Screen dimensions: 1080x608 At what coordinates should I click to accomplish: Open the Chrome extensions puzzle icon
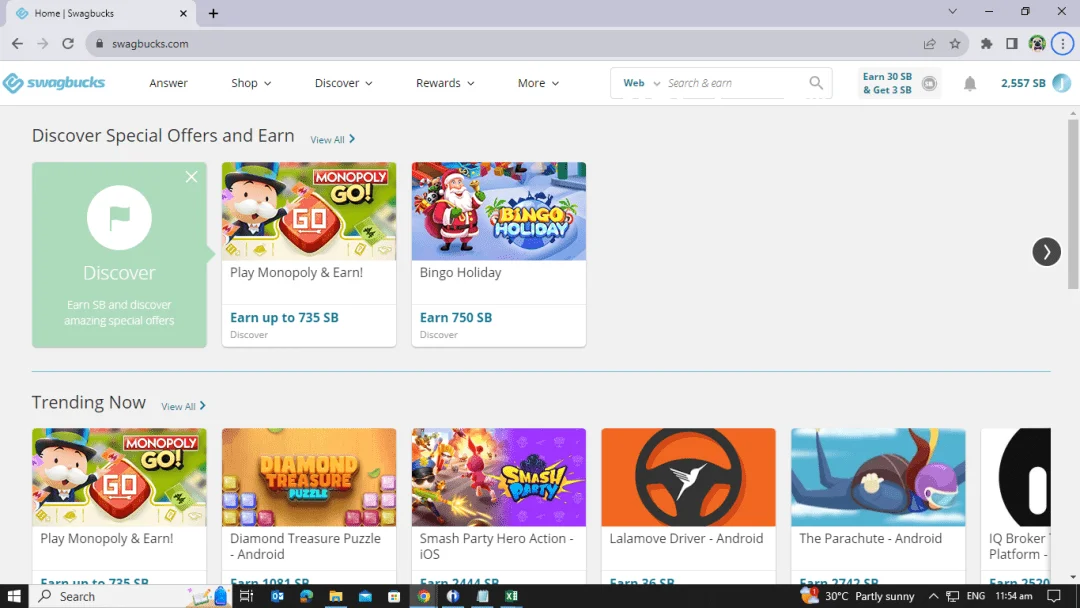(986, 43)
